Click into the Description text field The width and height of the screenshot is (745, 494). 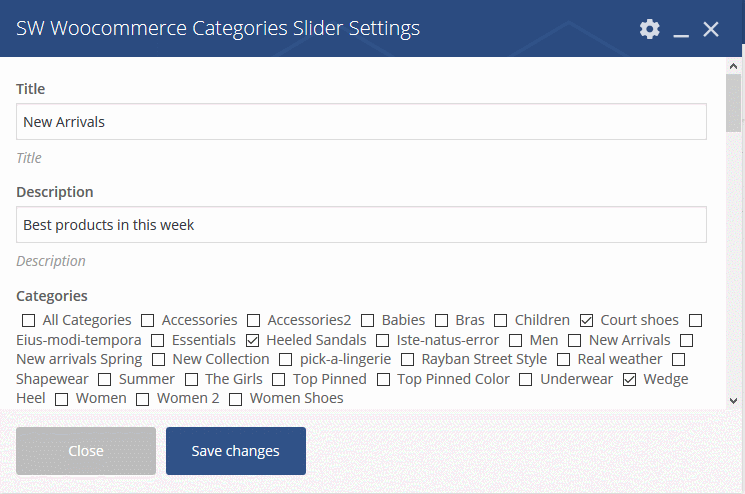[362, 224]
